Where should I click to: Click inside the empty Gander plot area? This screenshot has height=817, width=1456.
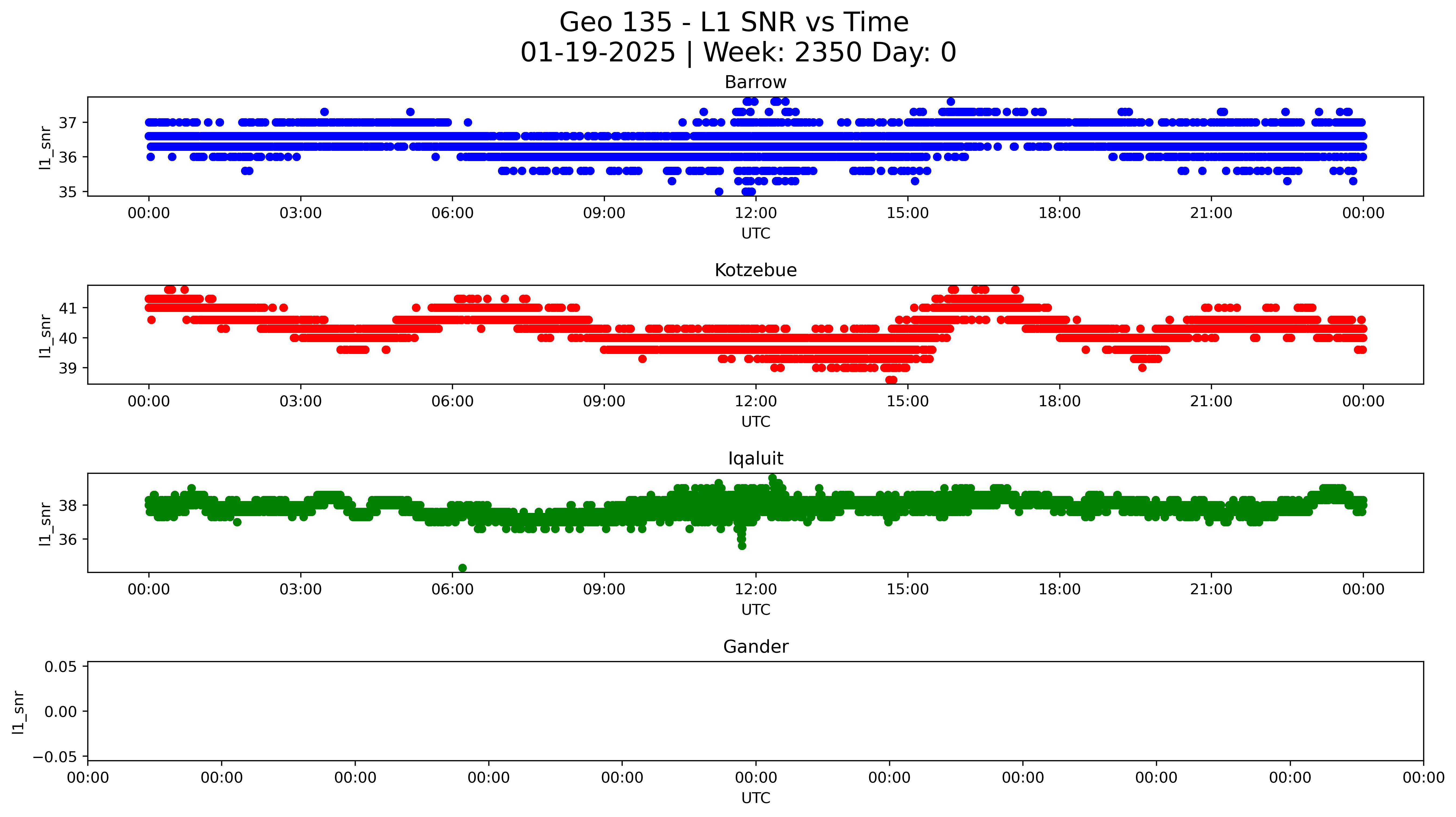point(755,711)
